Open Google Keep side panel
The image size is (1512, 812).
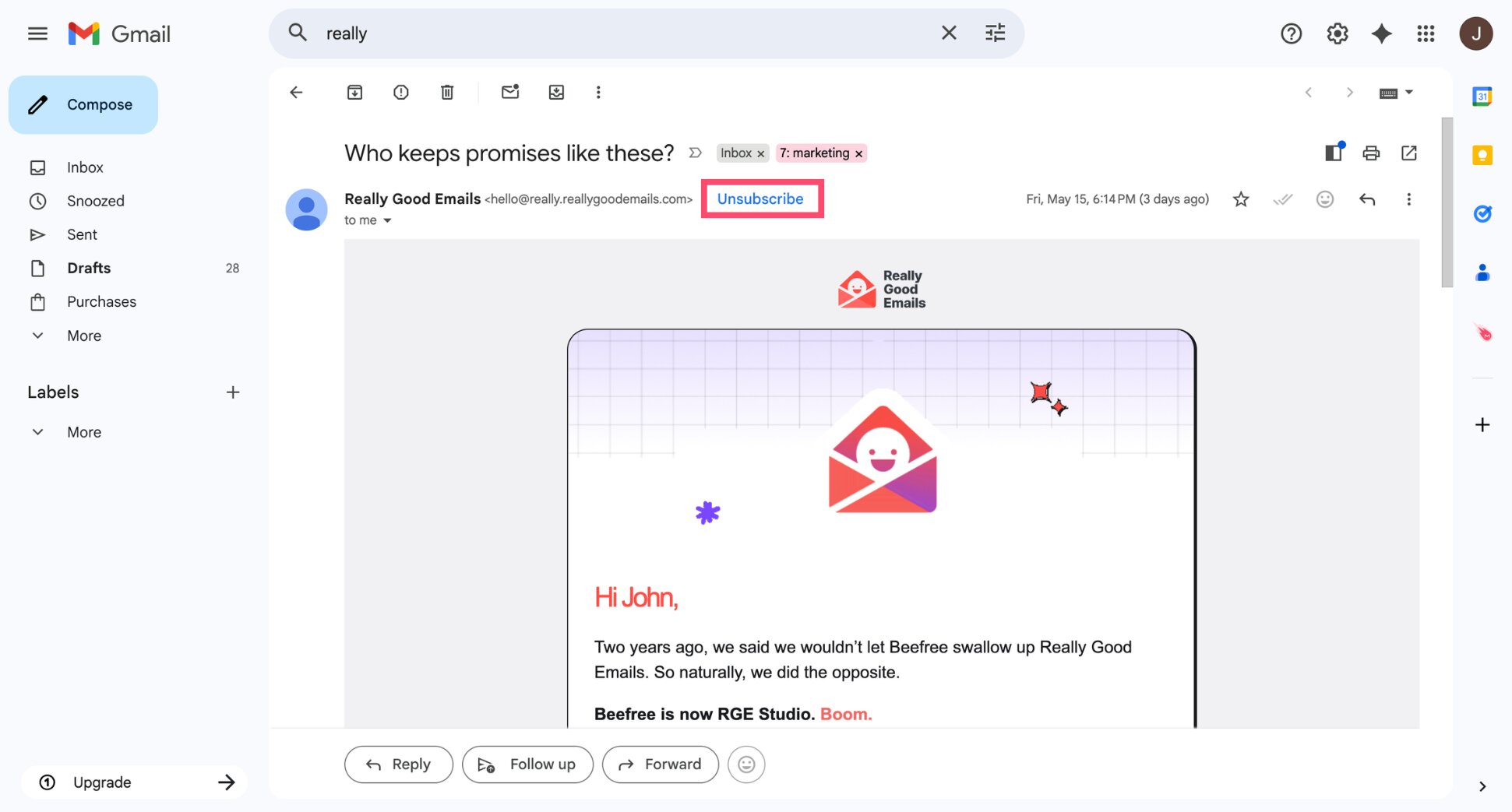pyautogui.click(x=1482, y=155)
